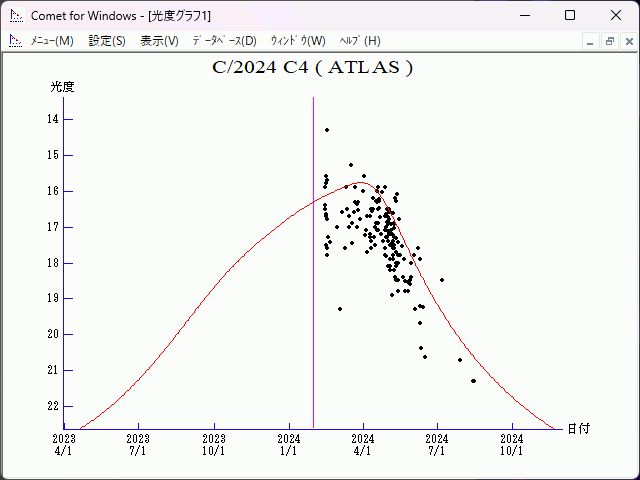Maximize the Comet for Windows application window
Screen dimensions: 640x480
coord(570,15)
